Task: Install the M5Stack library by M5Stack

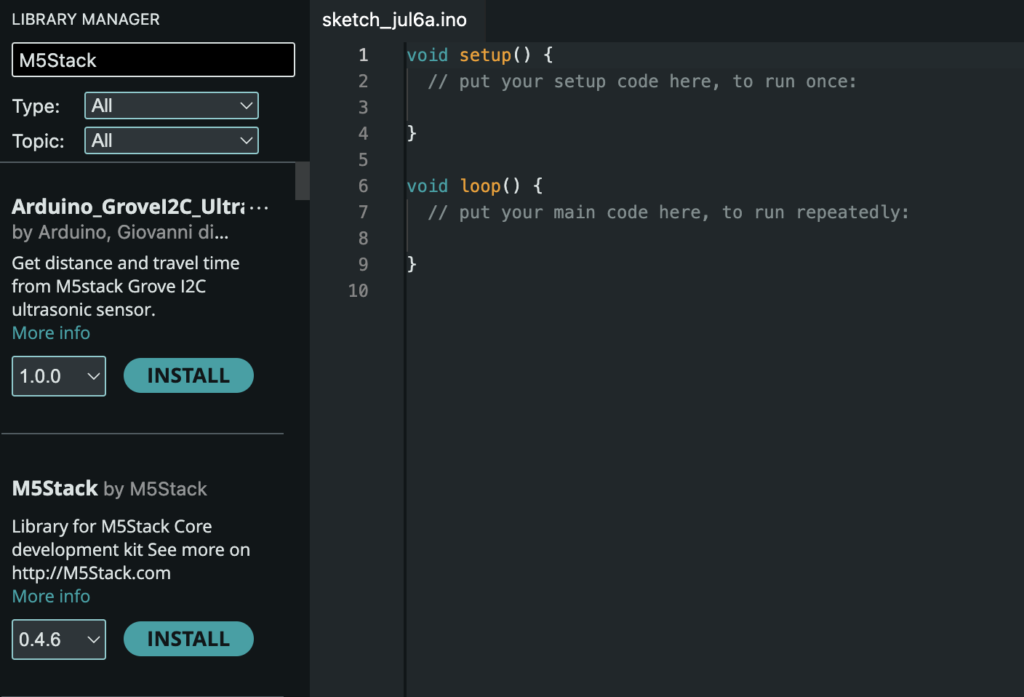Action: point(188,639)
